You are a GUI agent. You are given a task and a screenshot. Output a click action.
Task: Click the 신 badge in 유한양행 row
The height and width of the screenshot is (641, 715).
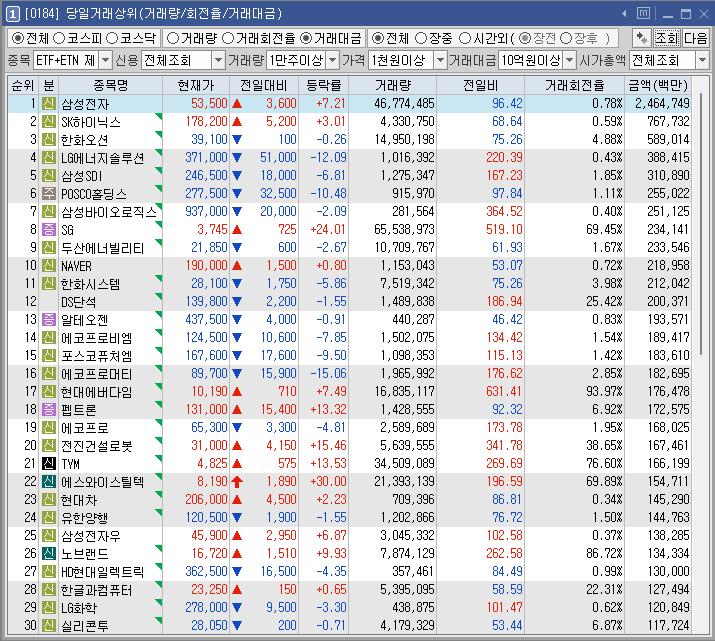click(49, 517)
